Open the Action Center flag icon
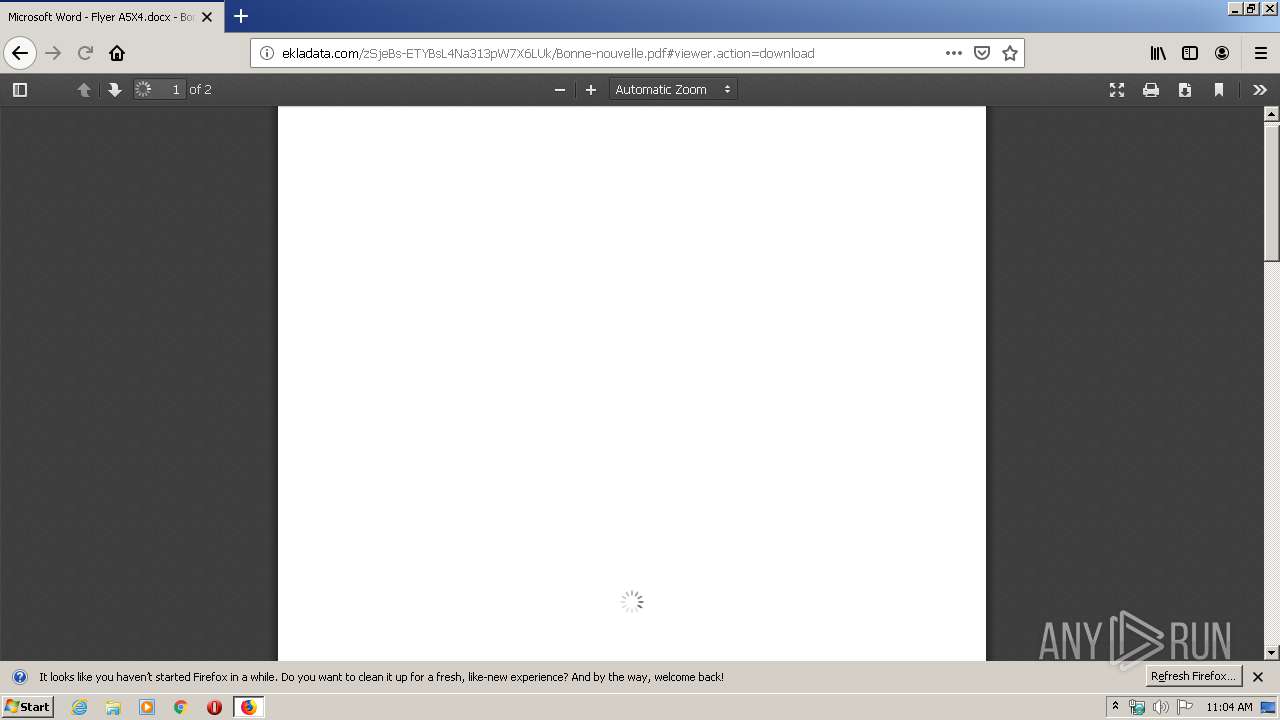The height and width of the screenshot is (720, 1280). point(1185,707)
